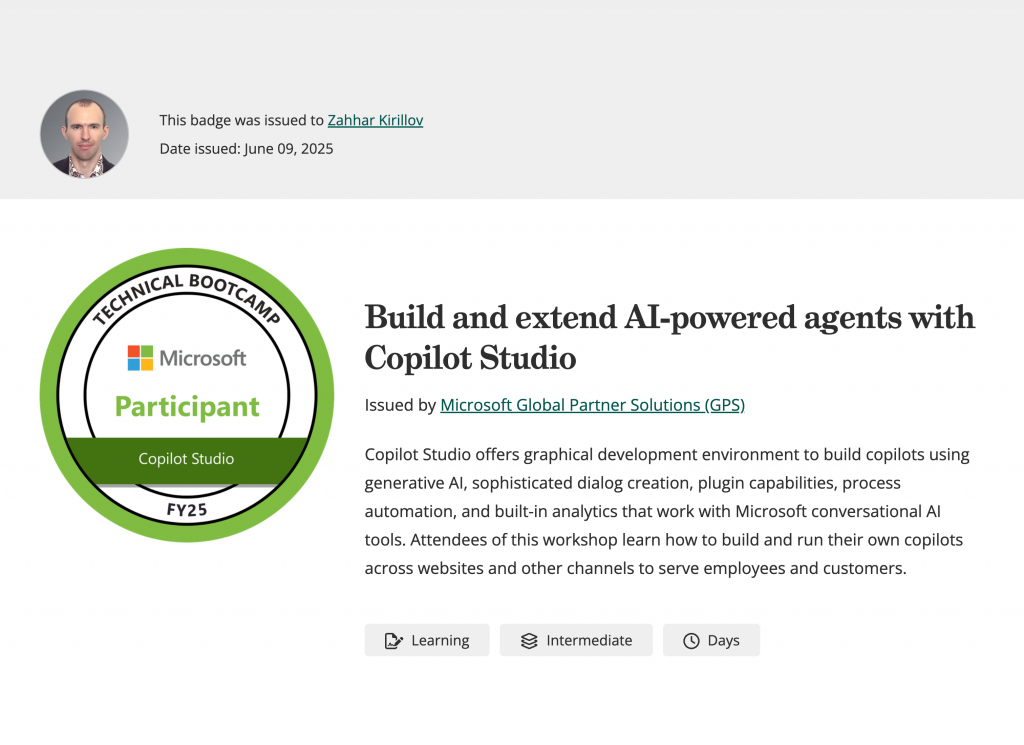Screen dimensions: 1024x745
Task: Click the dark green Copilot Studio banner
Action: pyautogui.click(x=187, y=459)
